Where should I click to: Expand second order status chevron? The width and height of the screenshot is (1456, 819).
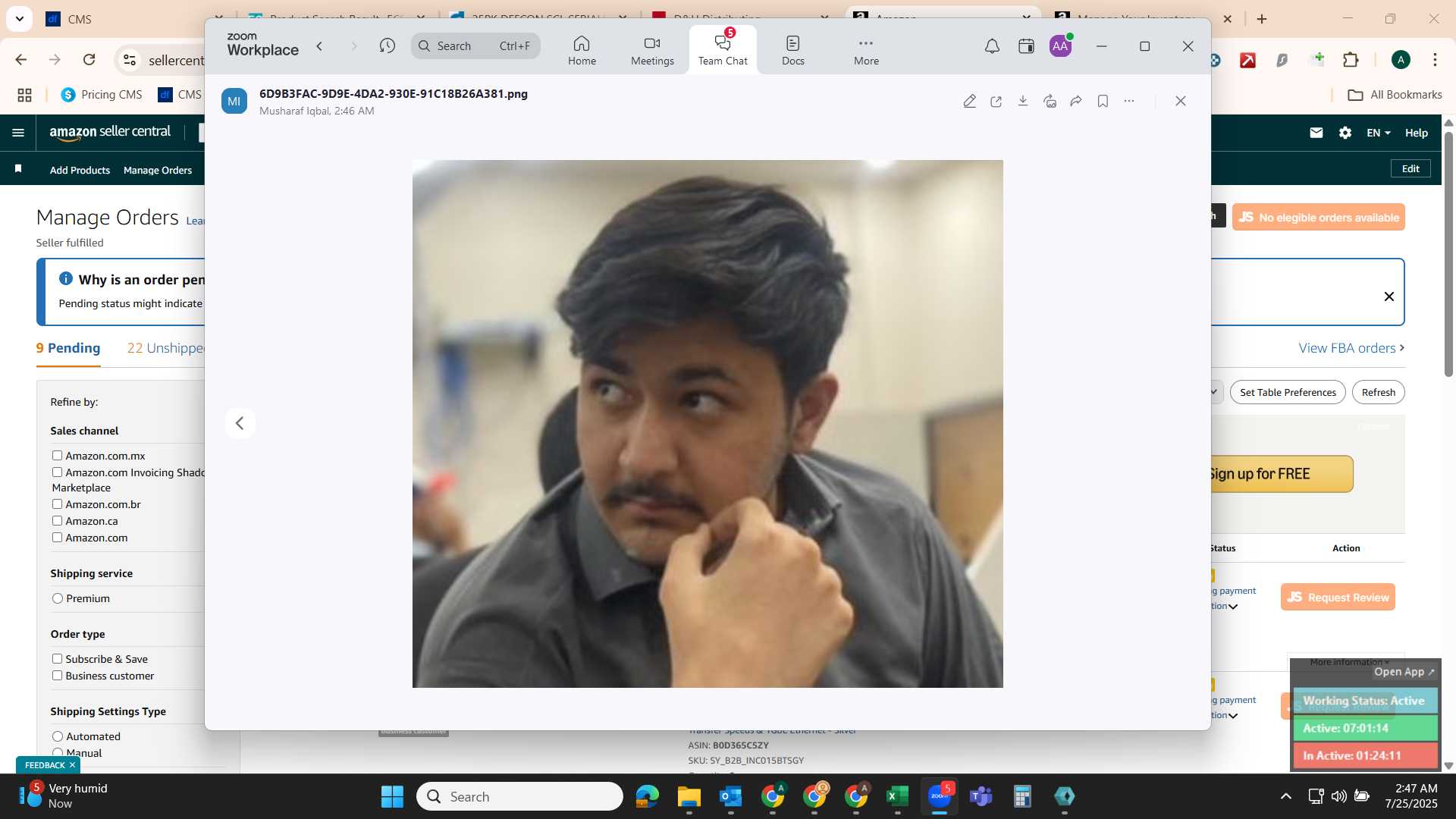1233,716
